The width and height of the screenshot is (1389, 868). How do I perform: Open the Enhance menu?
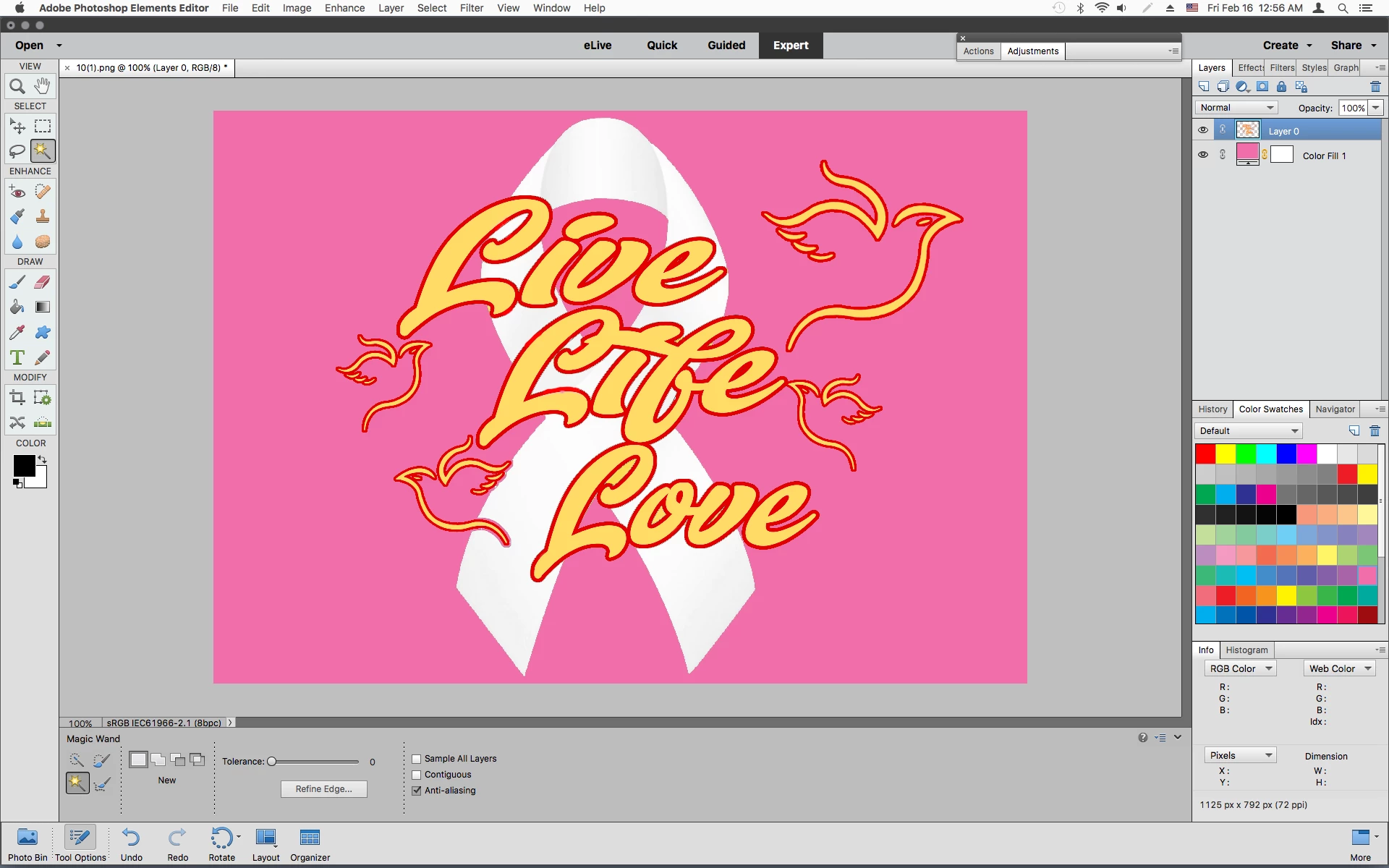pyautogui.click(x=344, y=8)
